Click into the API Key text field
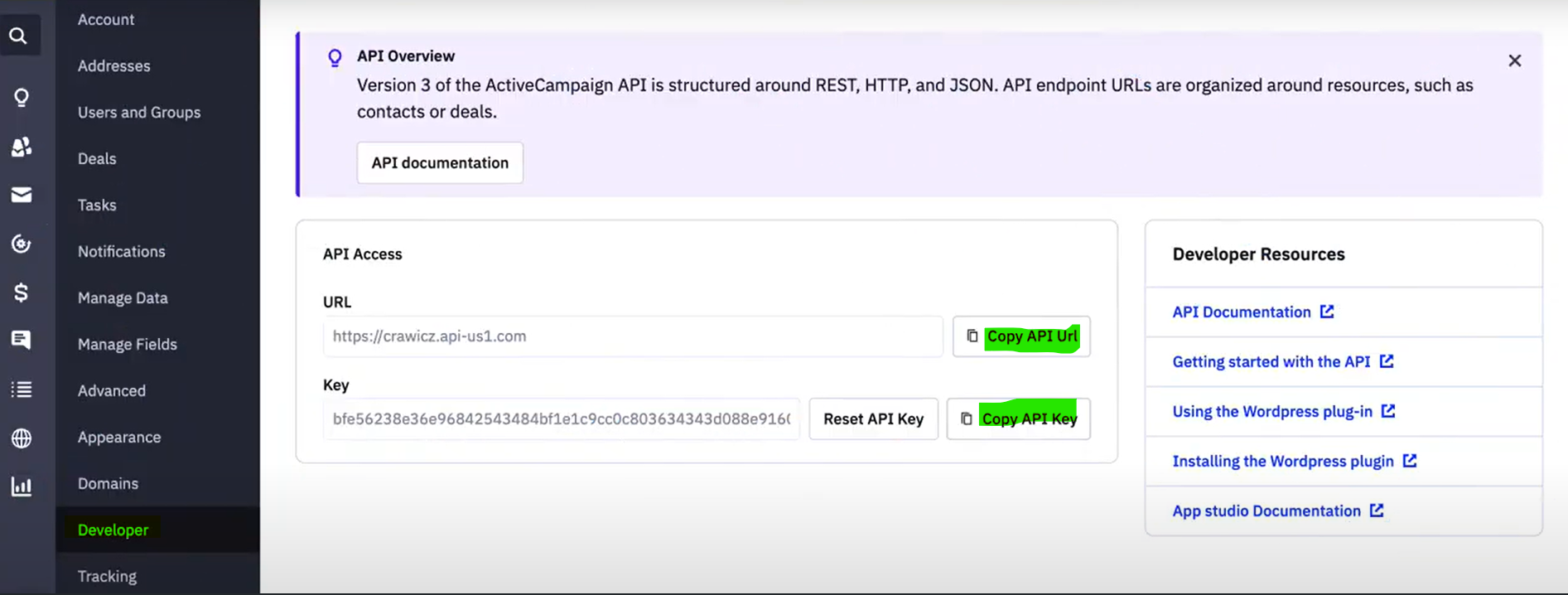This screenshot has width=1568, height=595. [561, 419]
